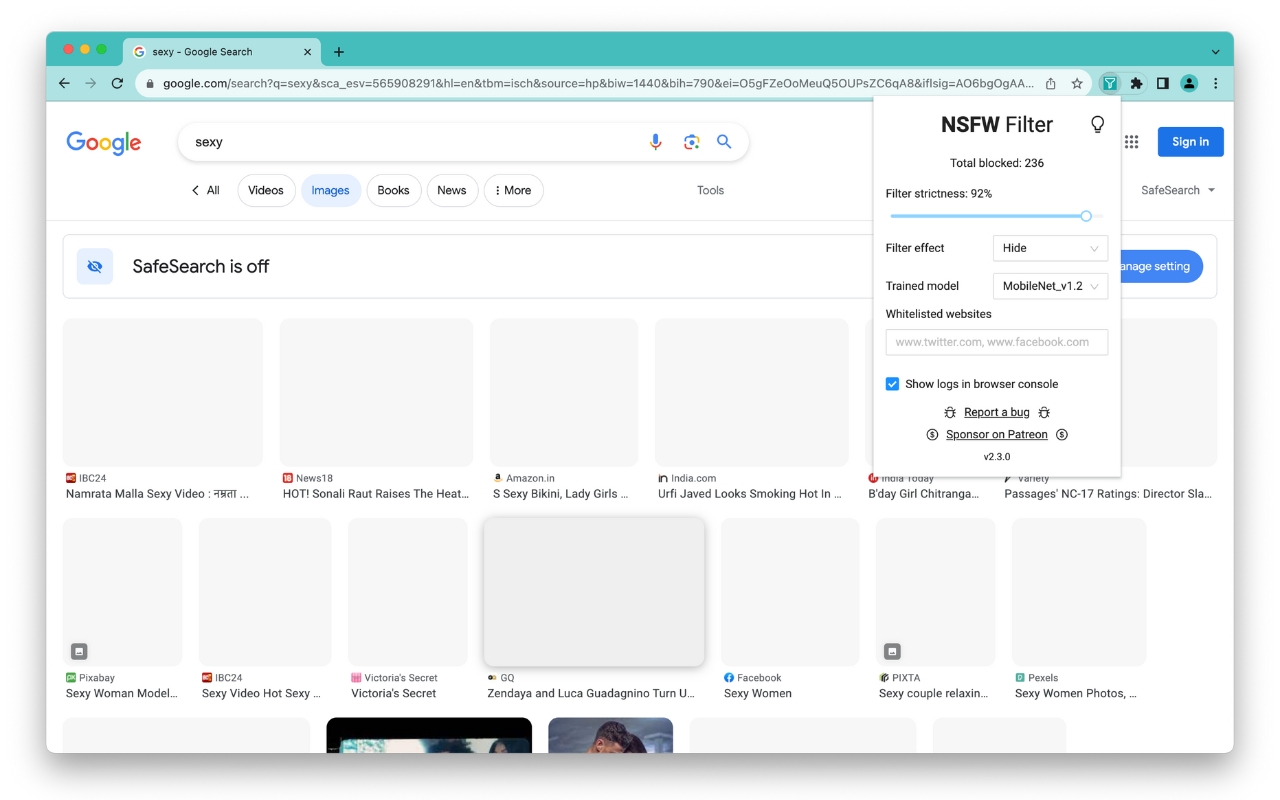The width and height of the screenshot is (1280, 800).
Task: Click the Google Apps grid icon
Action: [x=1131, y=142]
